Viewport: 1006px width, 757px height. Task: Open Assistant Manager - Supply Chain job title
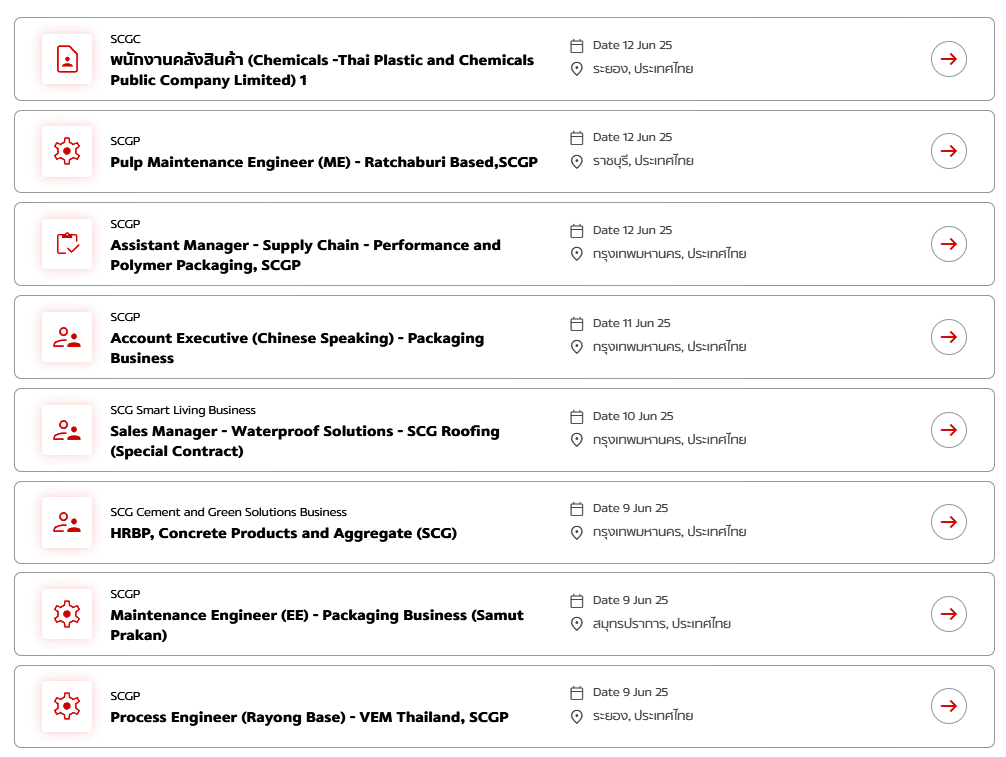(305, 255)
